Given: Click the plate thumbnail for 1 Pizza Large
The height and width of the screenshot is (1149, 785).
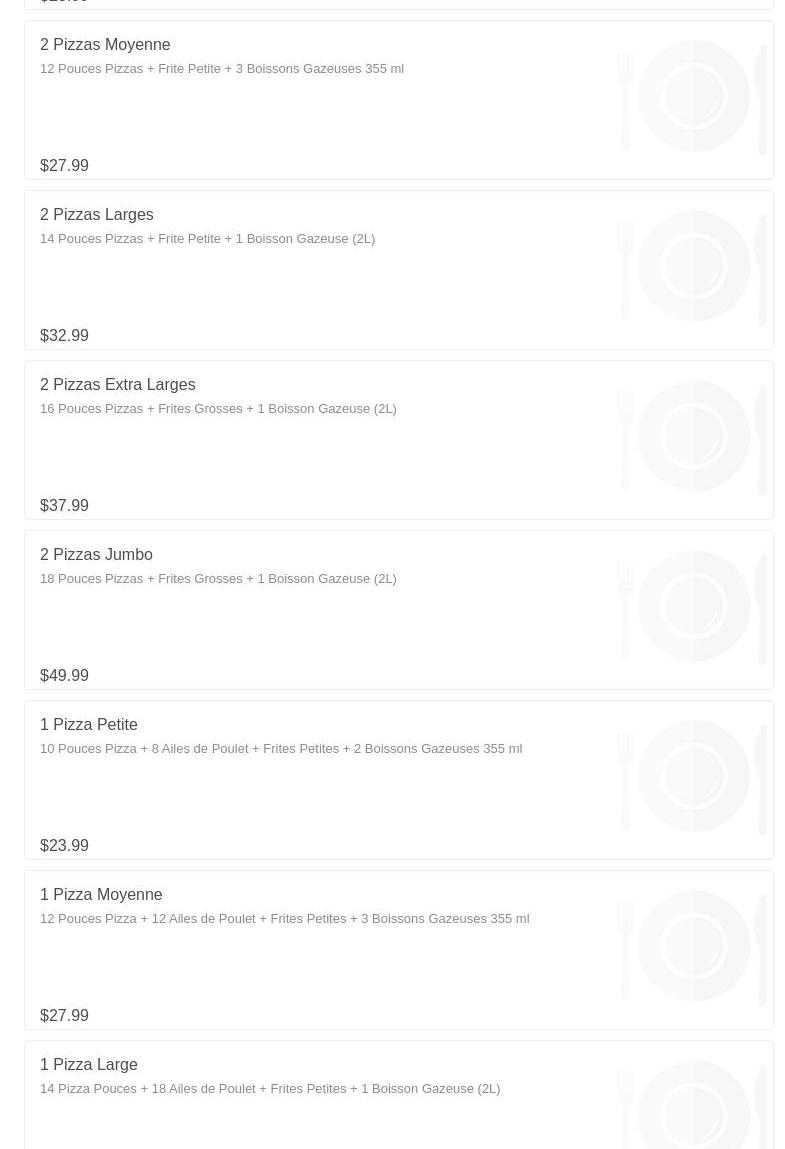Looking at the screenshot, I should coord(693,1105).
